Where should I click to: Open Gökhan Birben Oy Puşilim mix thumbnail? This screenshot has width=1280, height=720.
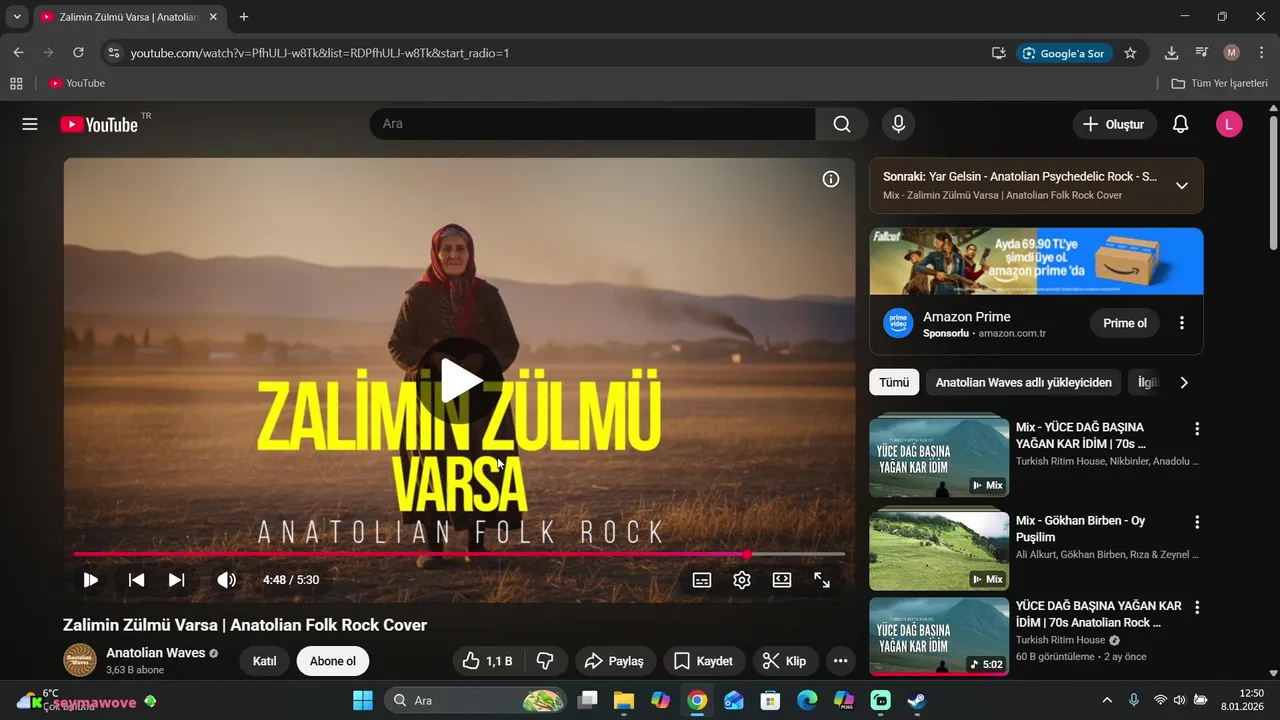(939, 550)
